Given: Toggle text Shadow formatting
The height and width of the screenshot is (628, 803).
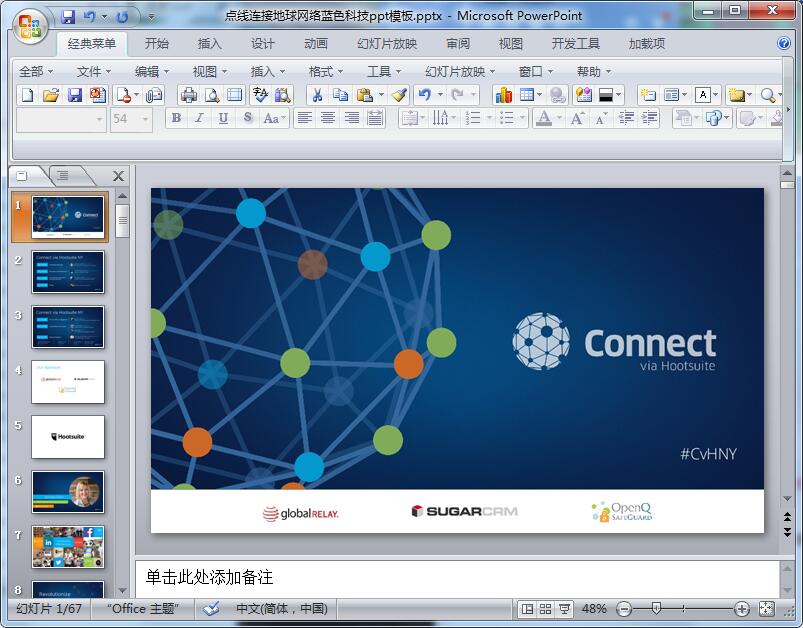Looking at the screenshot, I should (247, 119).
